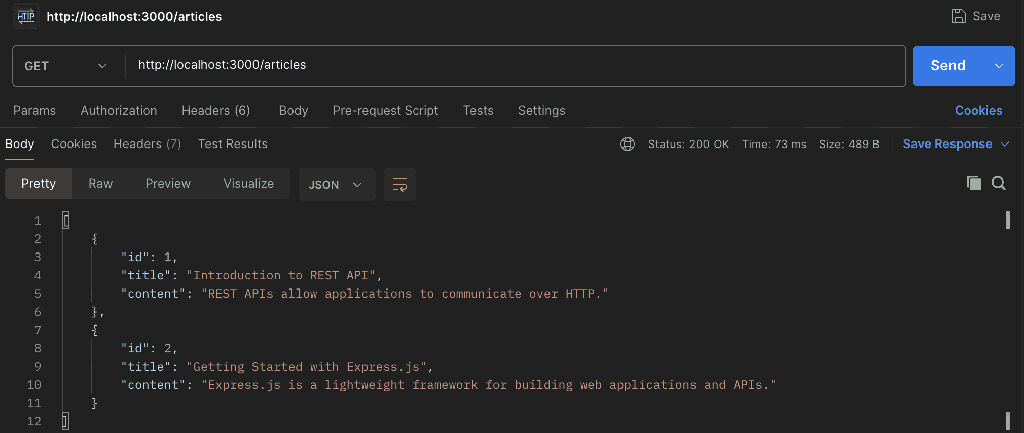Image resolution: width=1024 pixels, height=433 pixels.
Task: Click the "Getting Started with Express.js" value
Action: pos(307,366)
